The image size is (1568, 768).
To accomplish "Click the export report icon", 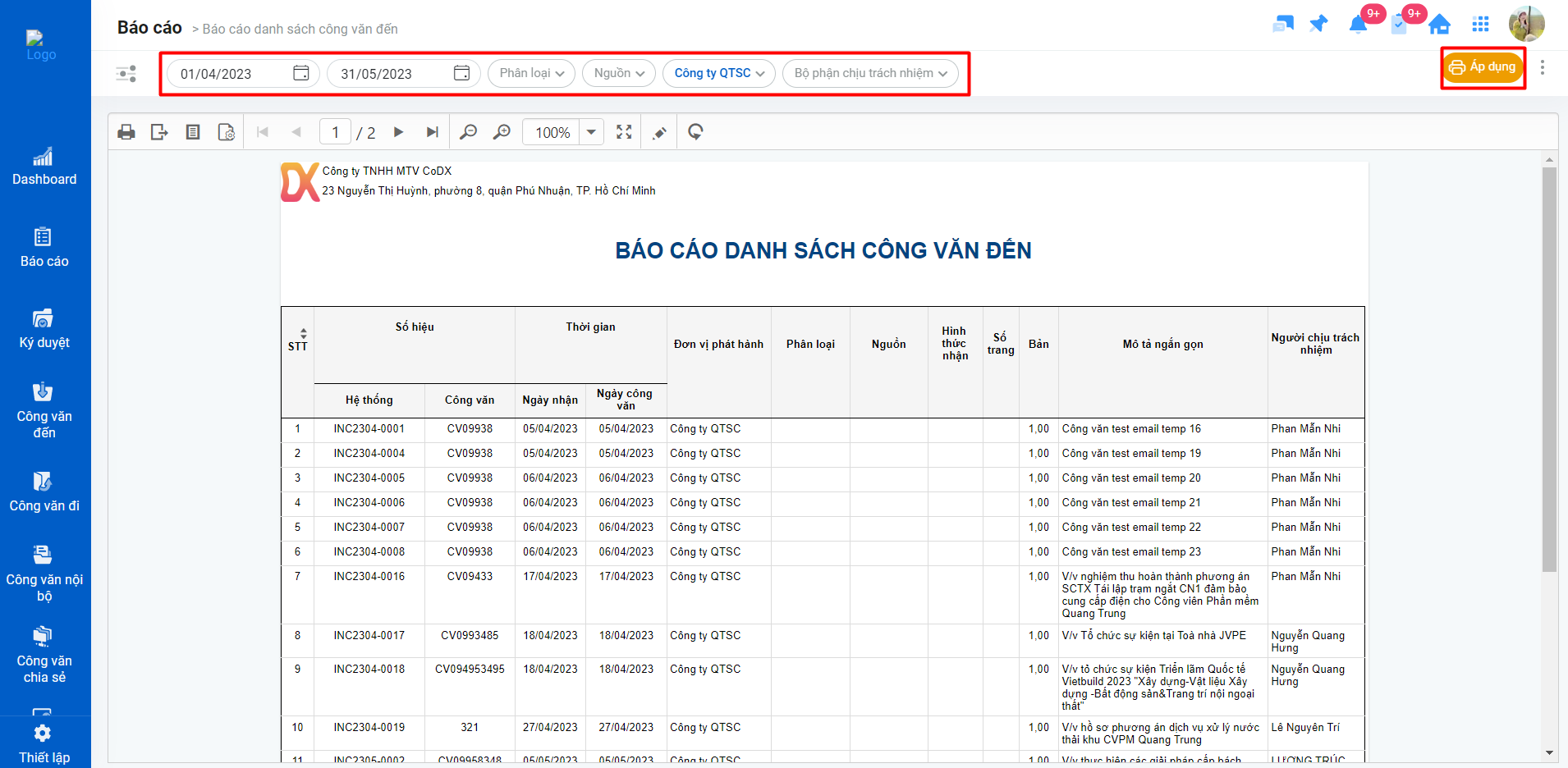I will (x=159, y=132).
